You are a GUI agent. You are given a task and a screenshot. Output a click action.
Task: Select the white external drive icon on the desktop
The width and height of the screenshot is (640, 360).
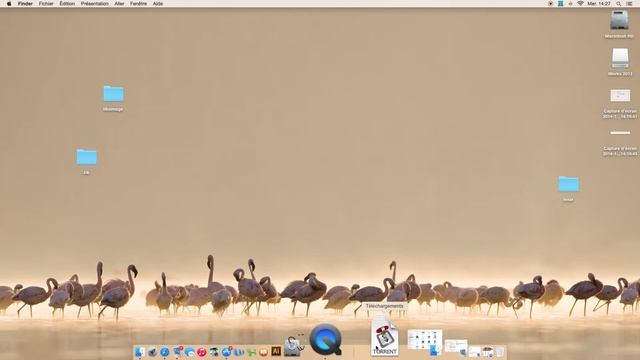(x=620, y=58)
